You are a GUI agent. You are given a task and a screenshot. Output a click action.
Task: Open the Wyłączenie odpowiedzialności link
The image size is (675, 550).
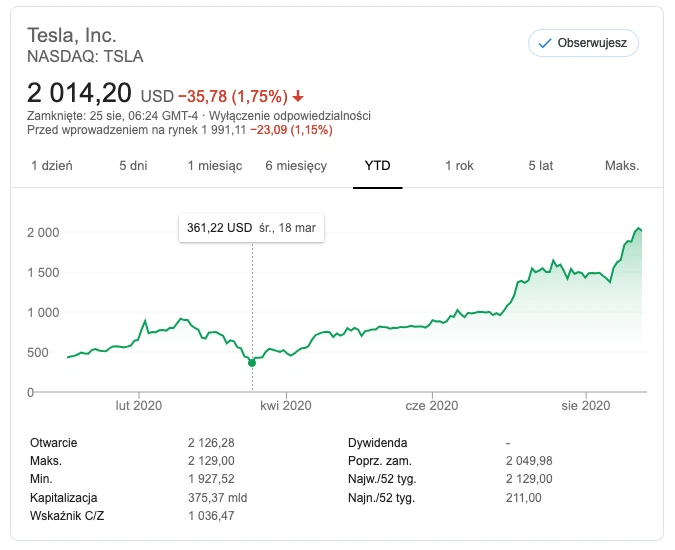[x=290, y=116]
